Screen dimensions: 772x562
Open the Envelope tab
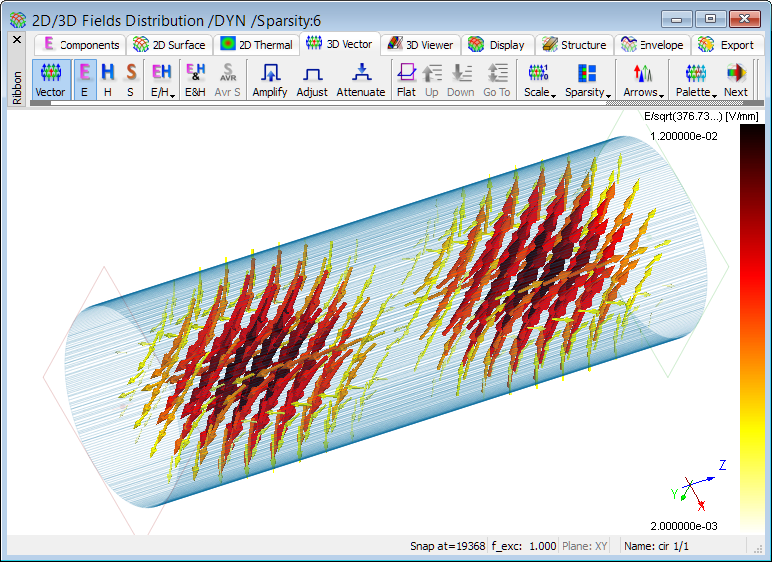tap(652, 44)
